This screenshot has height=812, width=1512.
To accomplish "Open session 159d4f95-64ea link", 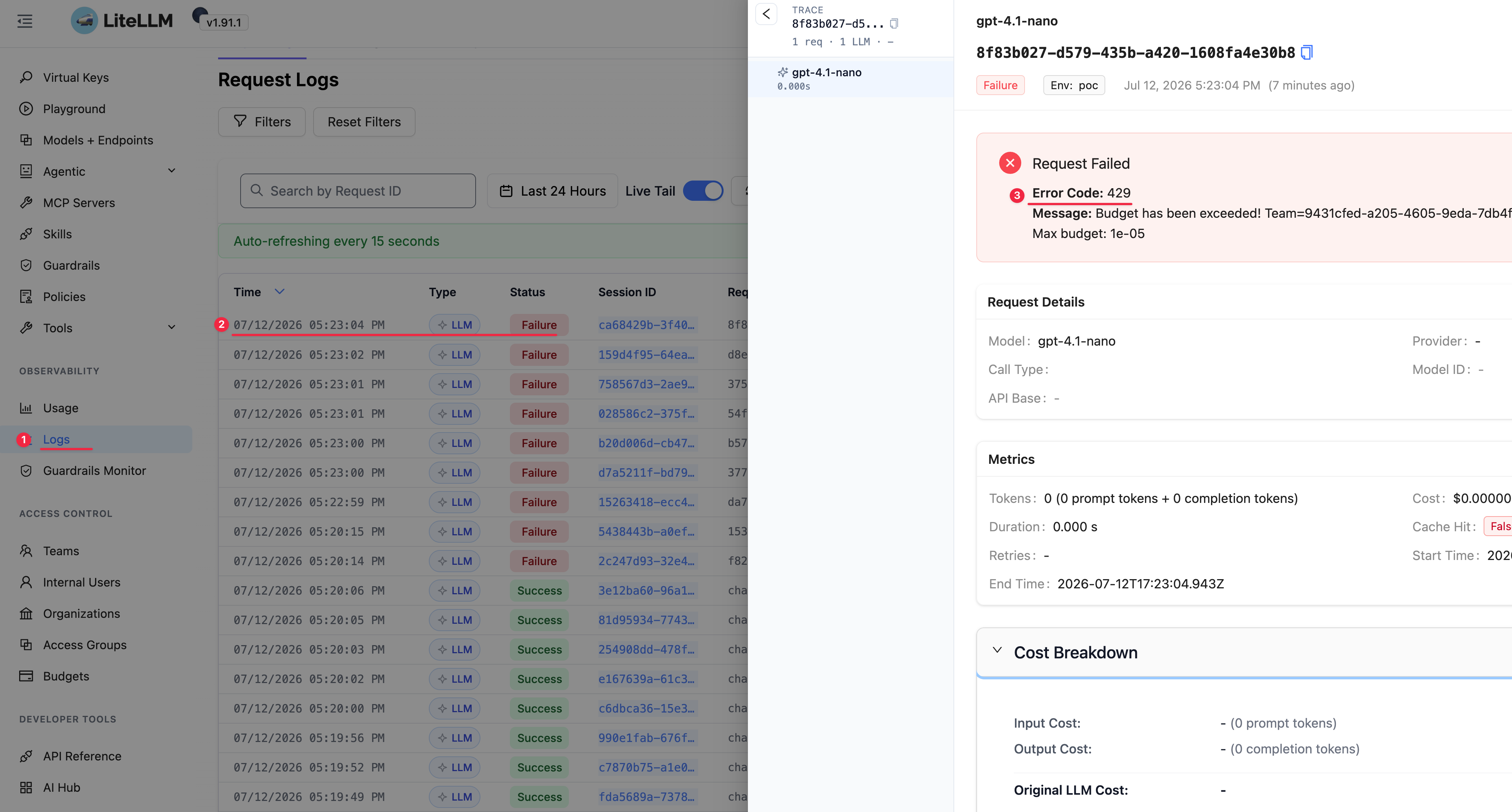I will (x=647, y=355).
